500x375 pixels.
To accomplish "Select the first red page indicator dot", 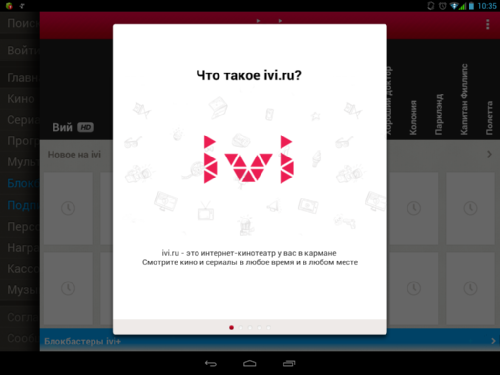I will (x=231, y=328).
